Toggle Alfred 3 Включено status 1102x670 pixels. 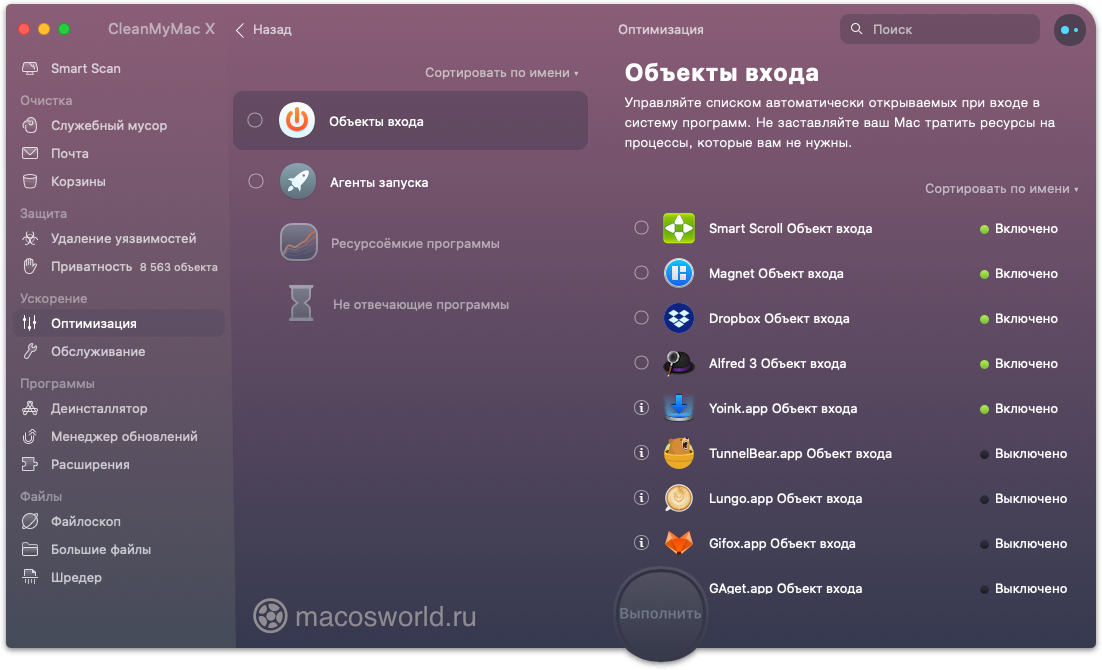(x=1019, y=363)
